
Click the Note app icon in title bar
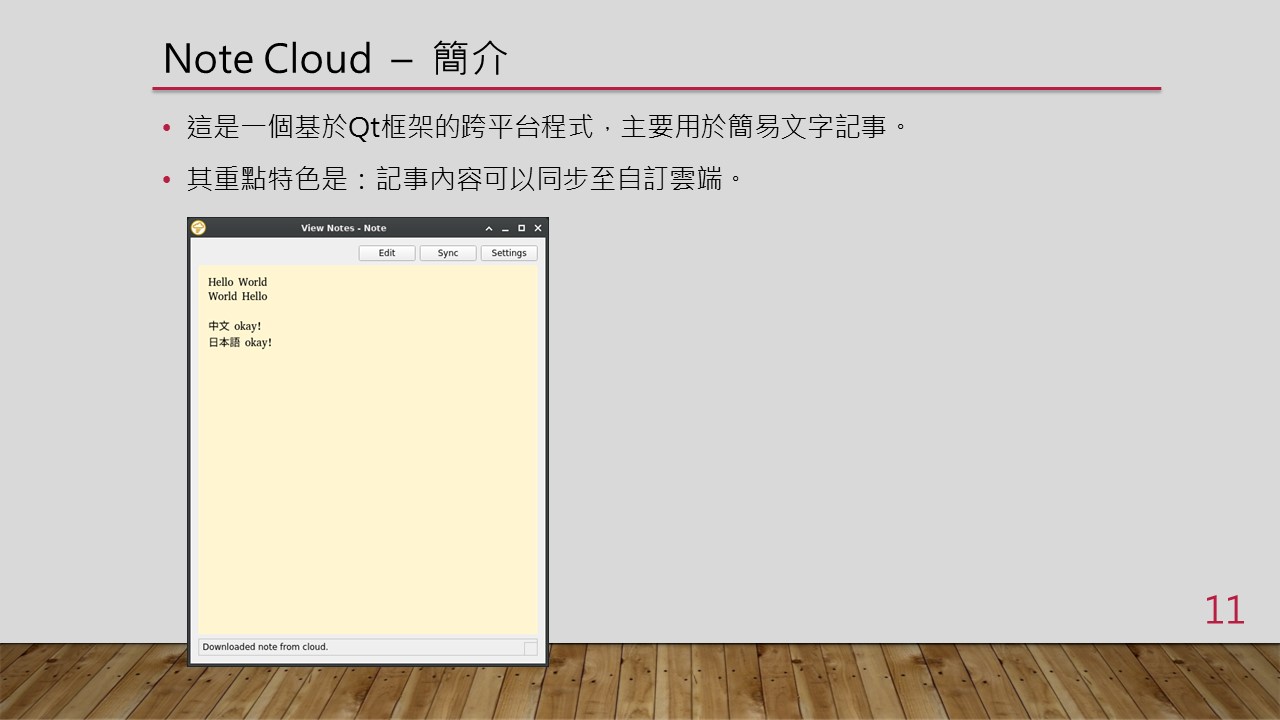click(198, 228)
